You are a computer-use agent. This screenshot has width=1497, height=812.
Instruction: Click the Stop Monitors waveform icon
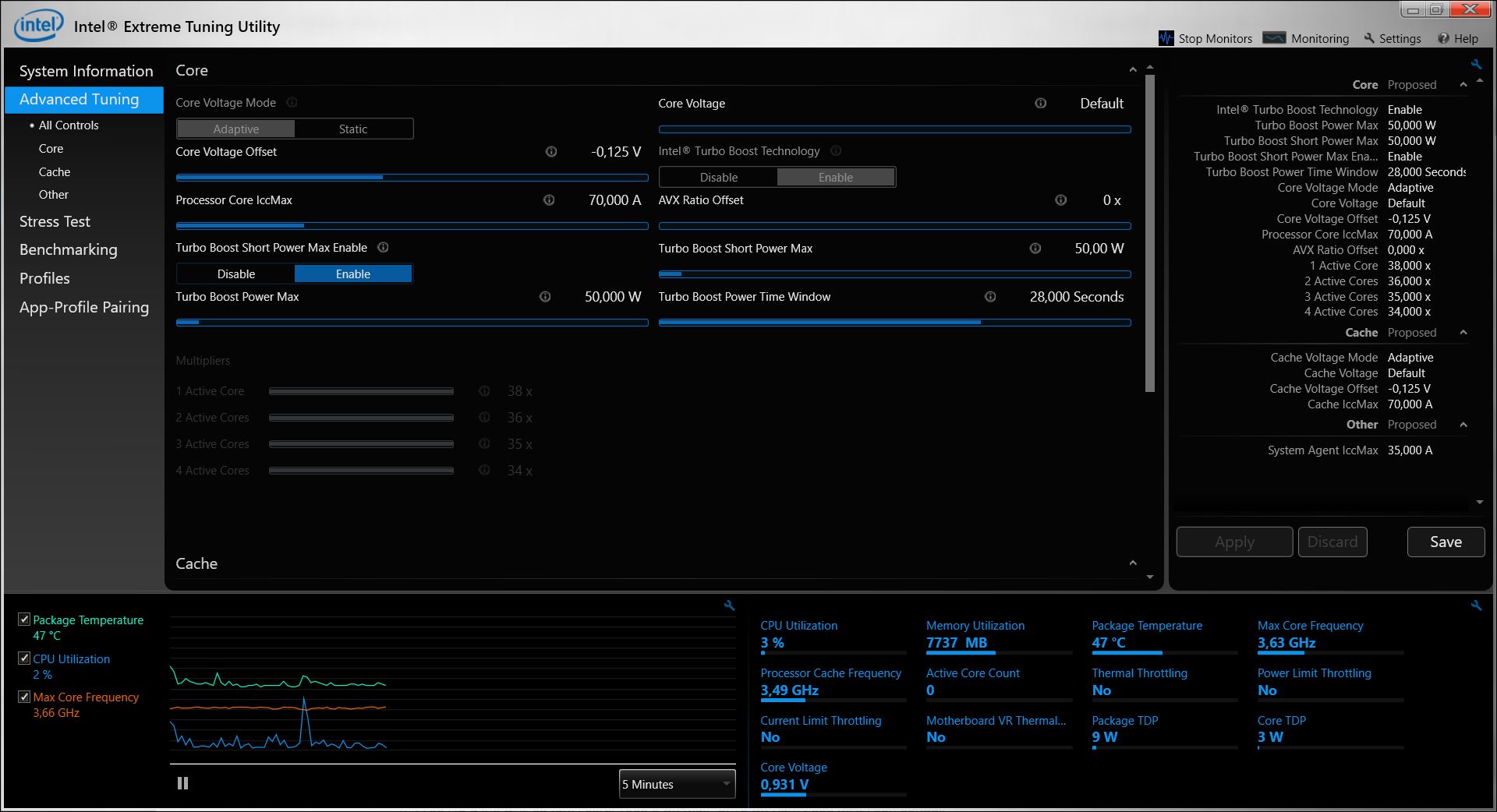pyautogui.click(x=1166, y=38)
